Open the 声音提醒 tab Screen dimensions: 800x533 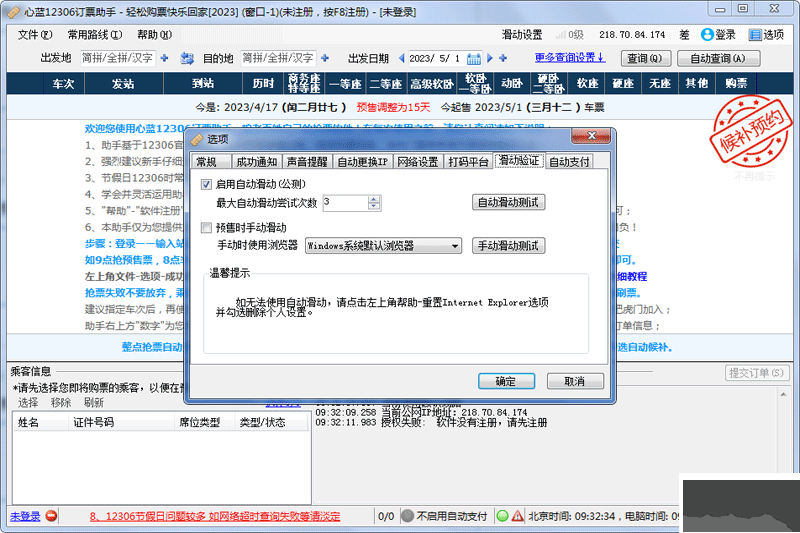tap(307, 162)
